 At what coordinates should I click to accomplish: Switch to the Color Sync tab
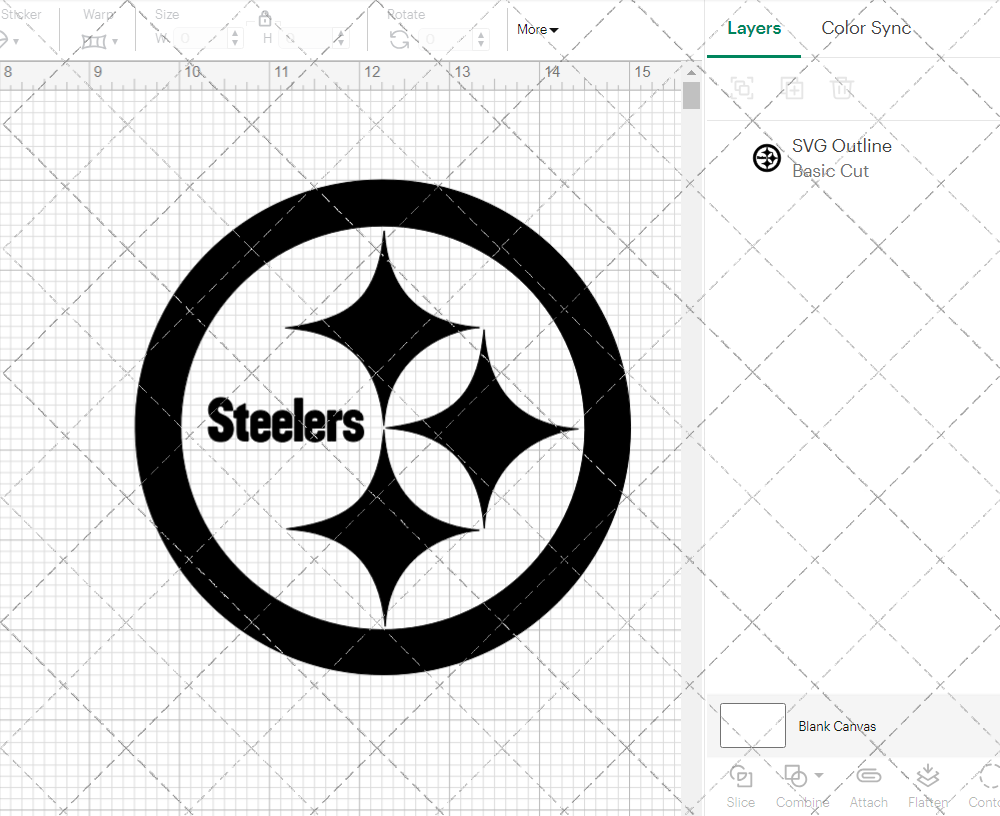[x=866, y=28]
